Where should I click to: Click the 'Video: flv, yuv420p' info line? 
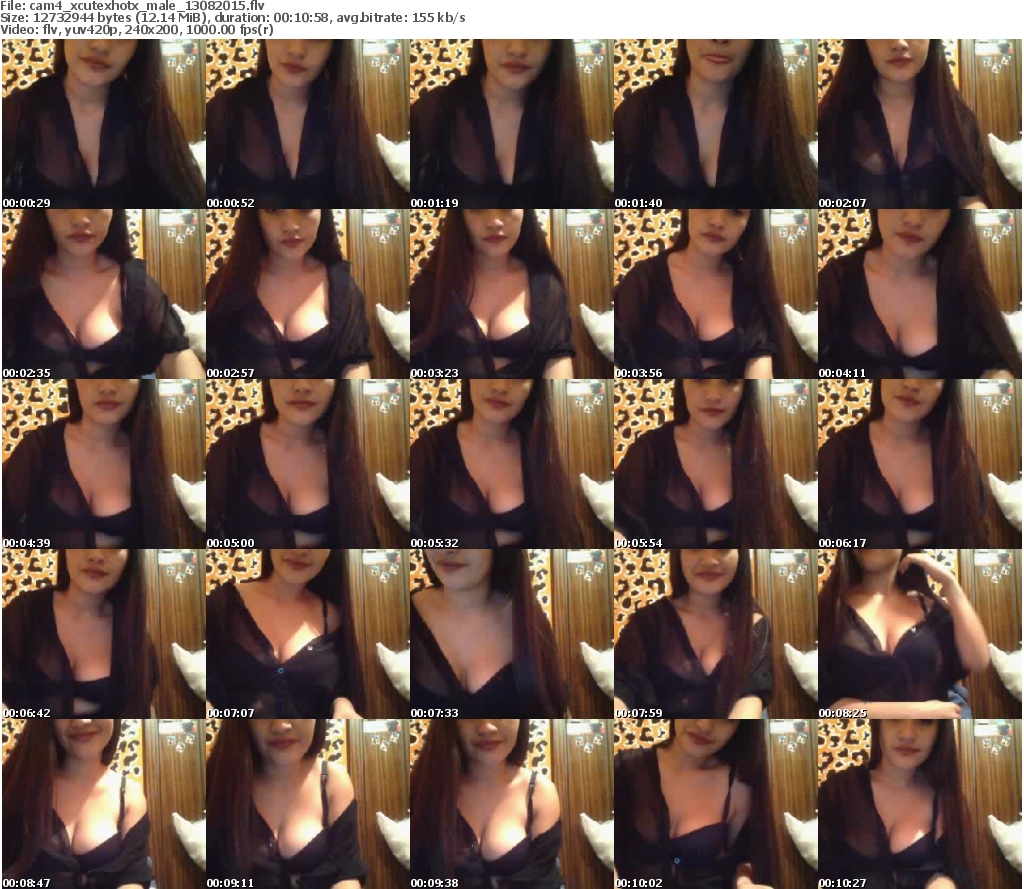coord(136,30)
